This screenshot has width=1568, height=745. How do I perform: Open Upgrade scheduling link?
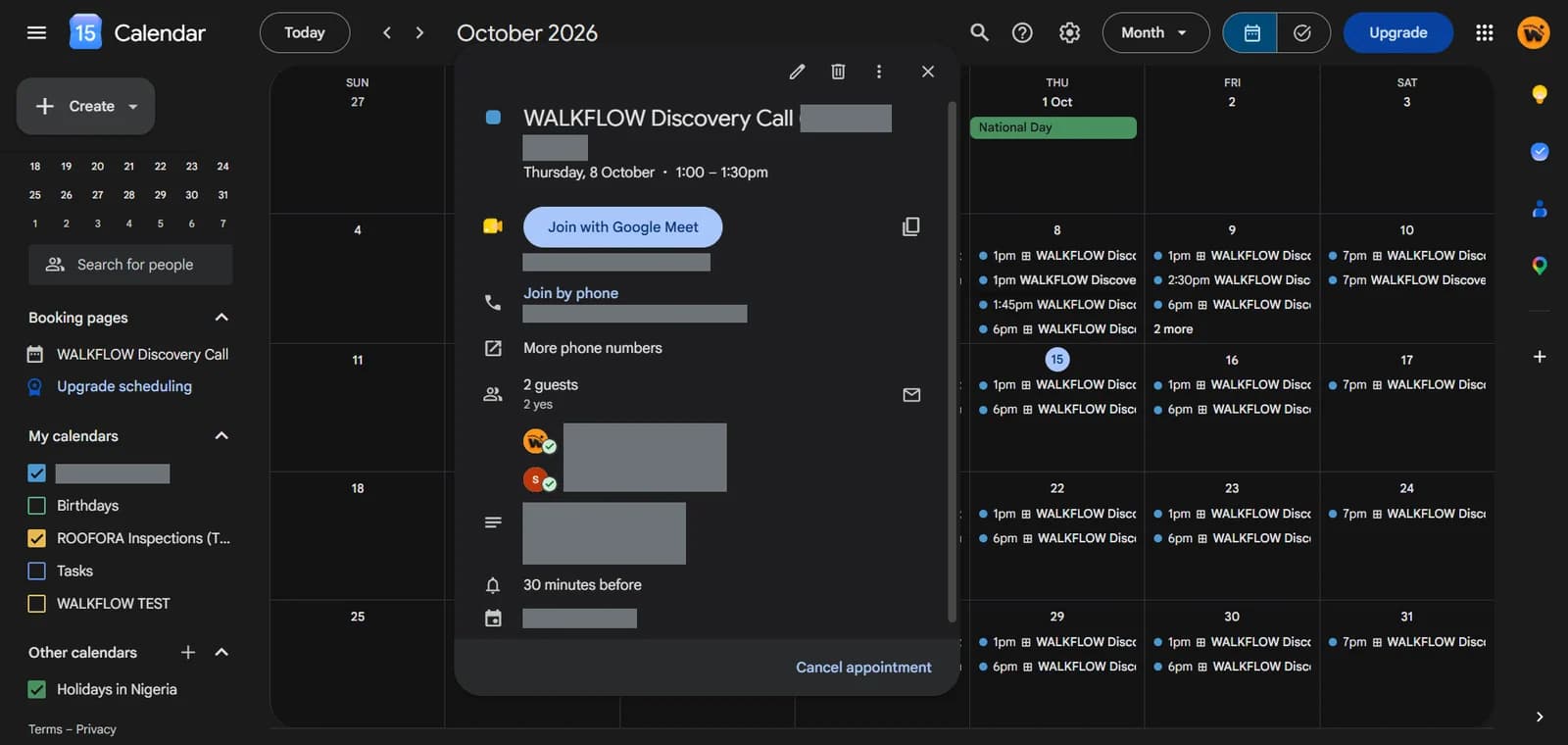[124, 386]
